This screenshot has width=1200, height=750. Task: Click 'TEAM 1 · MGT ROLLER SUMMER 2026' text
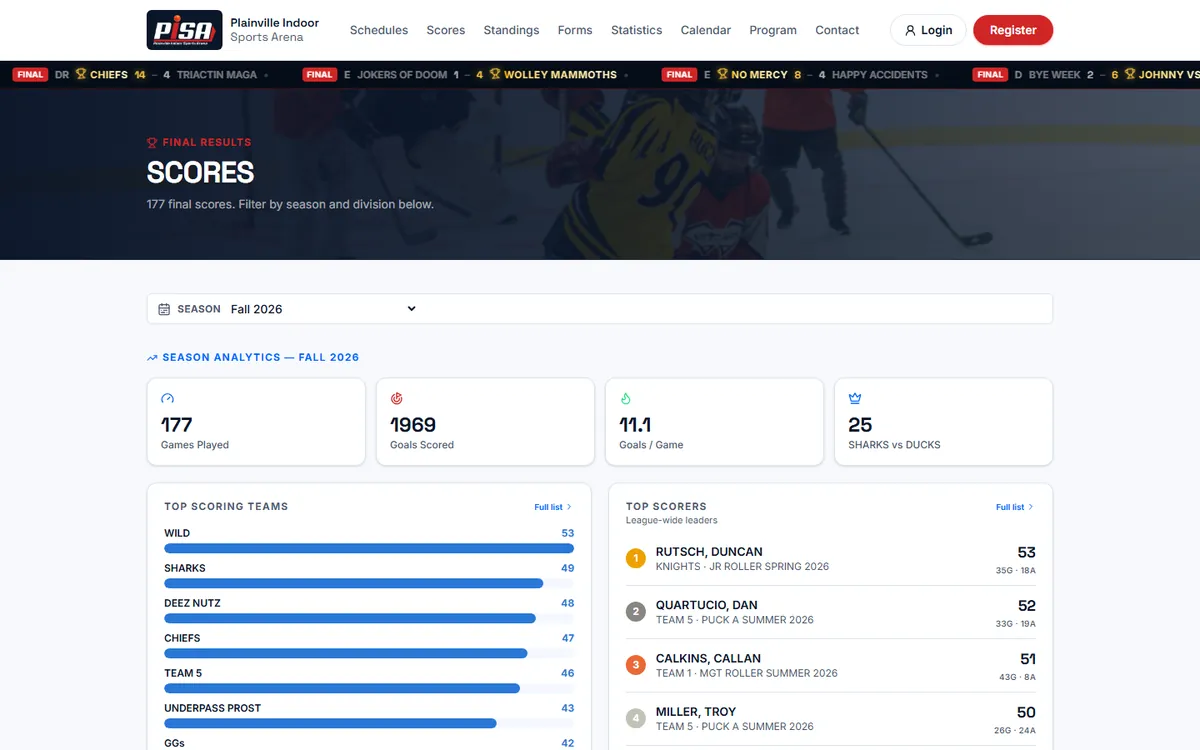click(x=747, y=673)
